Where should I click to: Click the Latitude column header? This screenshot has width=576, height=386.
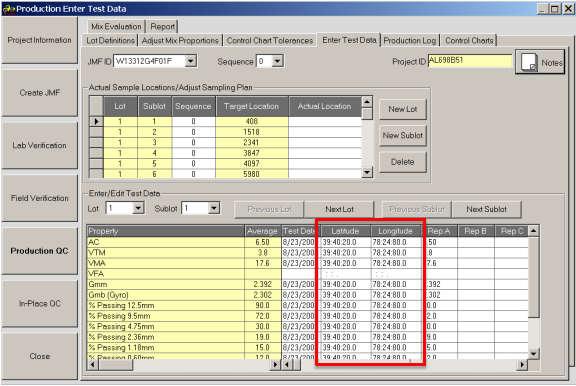[345, 231]
